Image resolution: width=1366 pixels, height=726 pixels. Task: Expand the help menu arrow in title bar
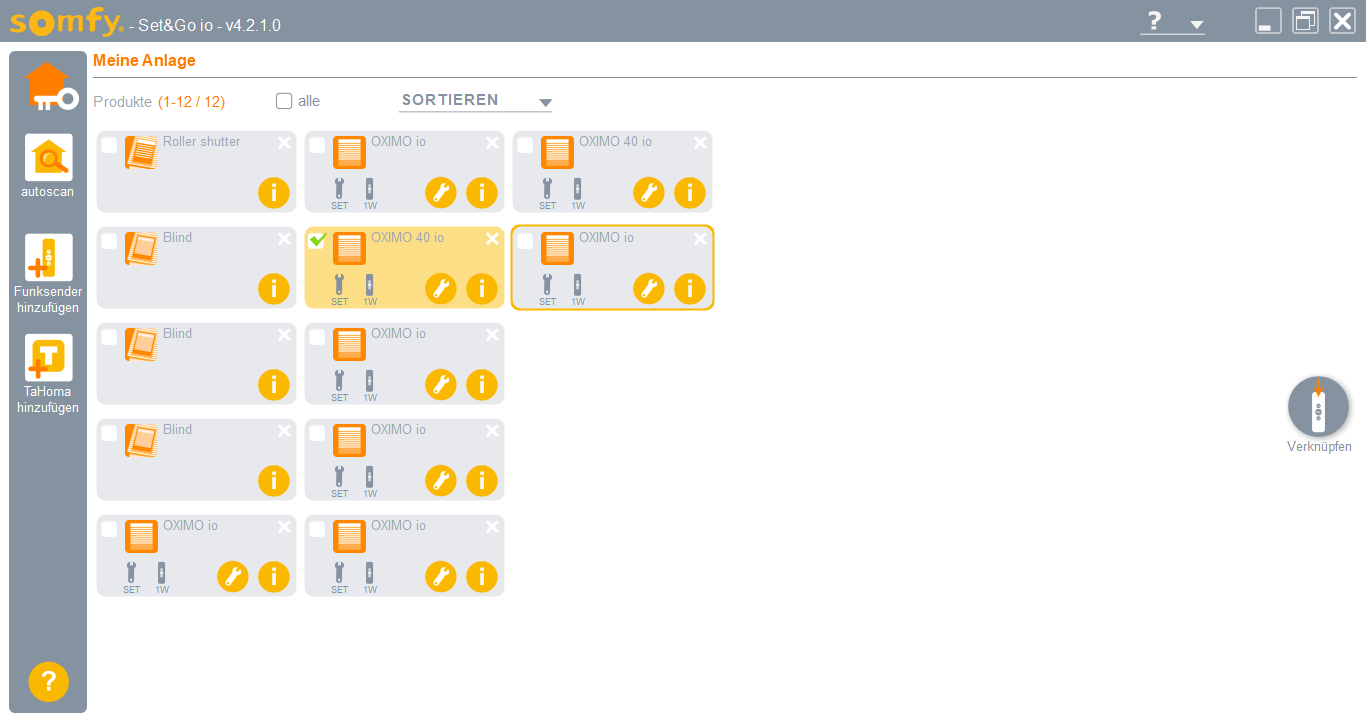click(x=1197, y=24)
